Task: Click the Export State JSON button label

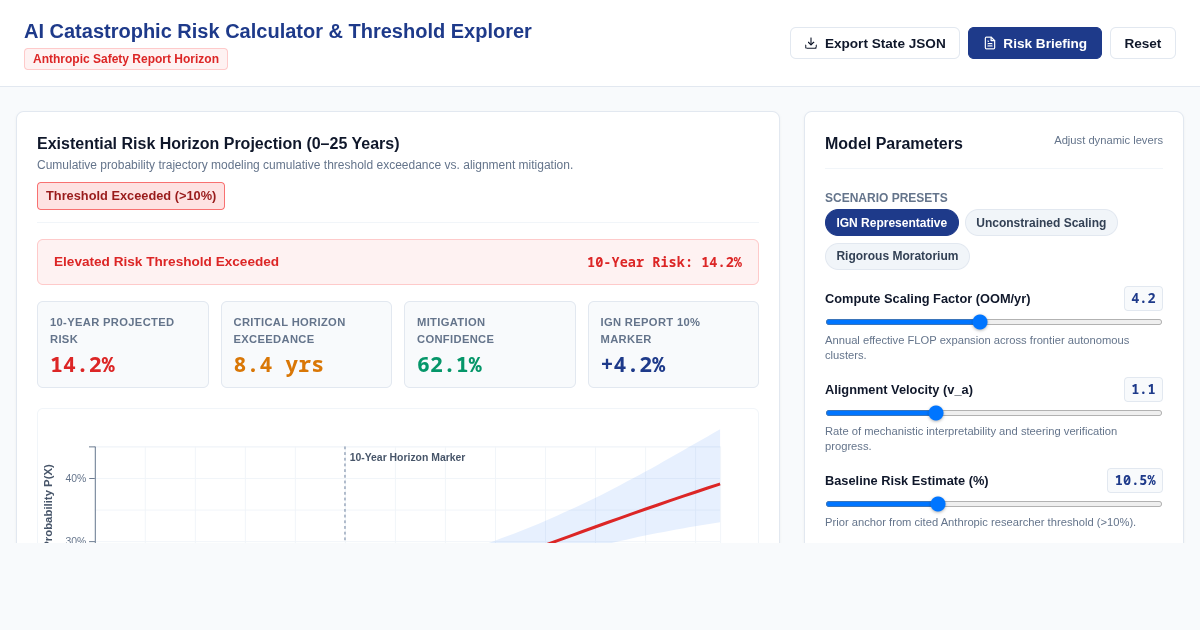Action: [885, 43]
